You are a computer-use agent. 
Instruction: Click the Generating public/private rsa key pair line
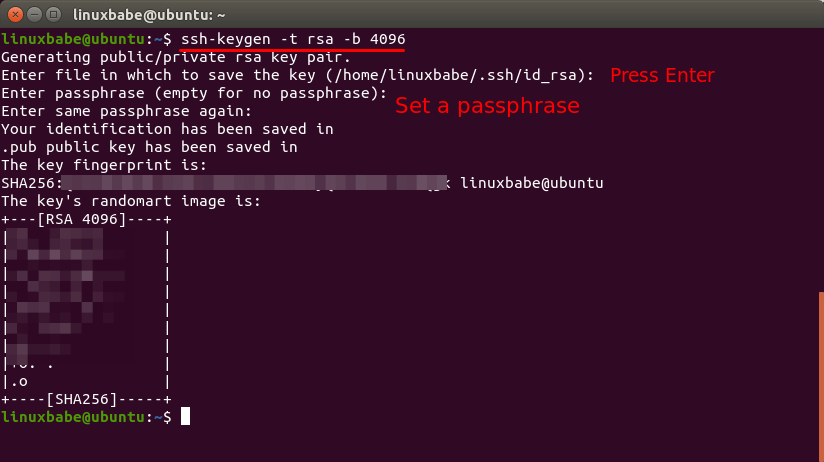point(176,57)
